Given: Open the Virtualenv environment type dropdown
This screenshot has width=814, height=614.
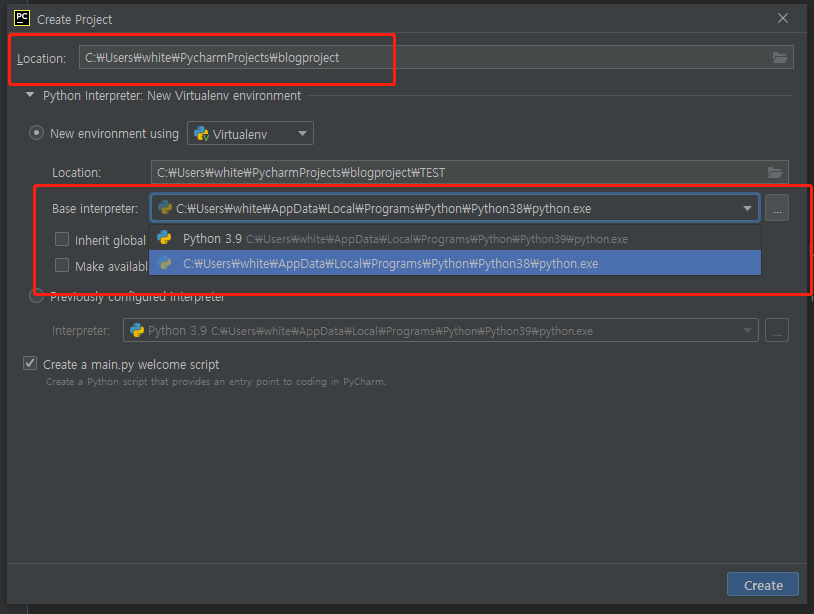Looking at the screenshot, I should pos(250,133).
